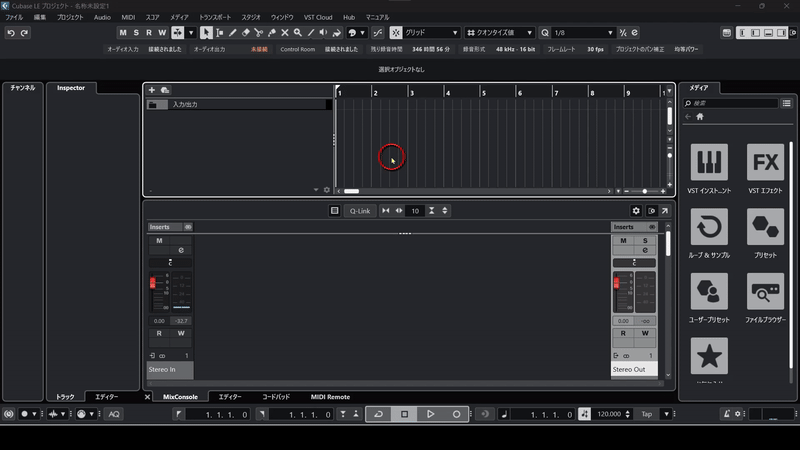The image size is (800, 450).
Task: Click the AQ button in transport
Action: pos(114,414)
